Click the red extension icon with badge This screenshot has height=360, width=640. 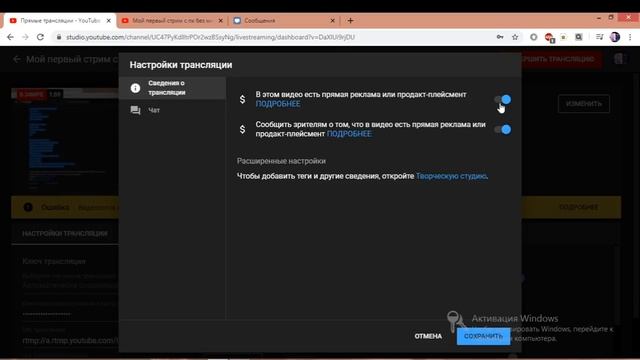549,38
